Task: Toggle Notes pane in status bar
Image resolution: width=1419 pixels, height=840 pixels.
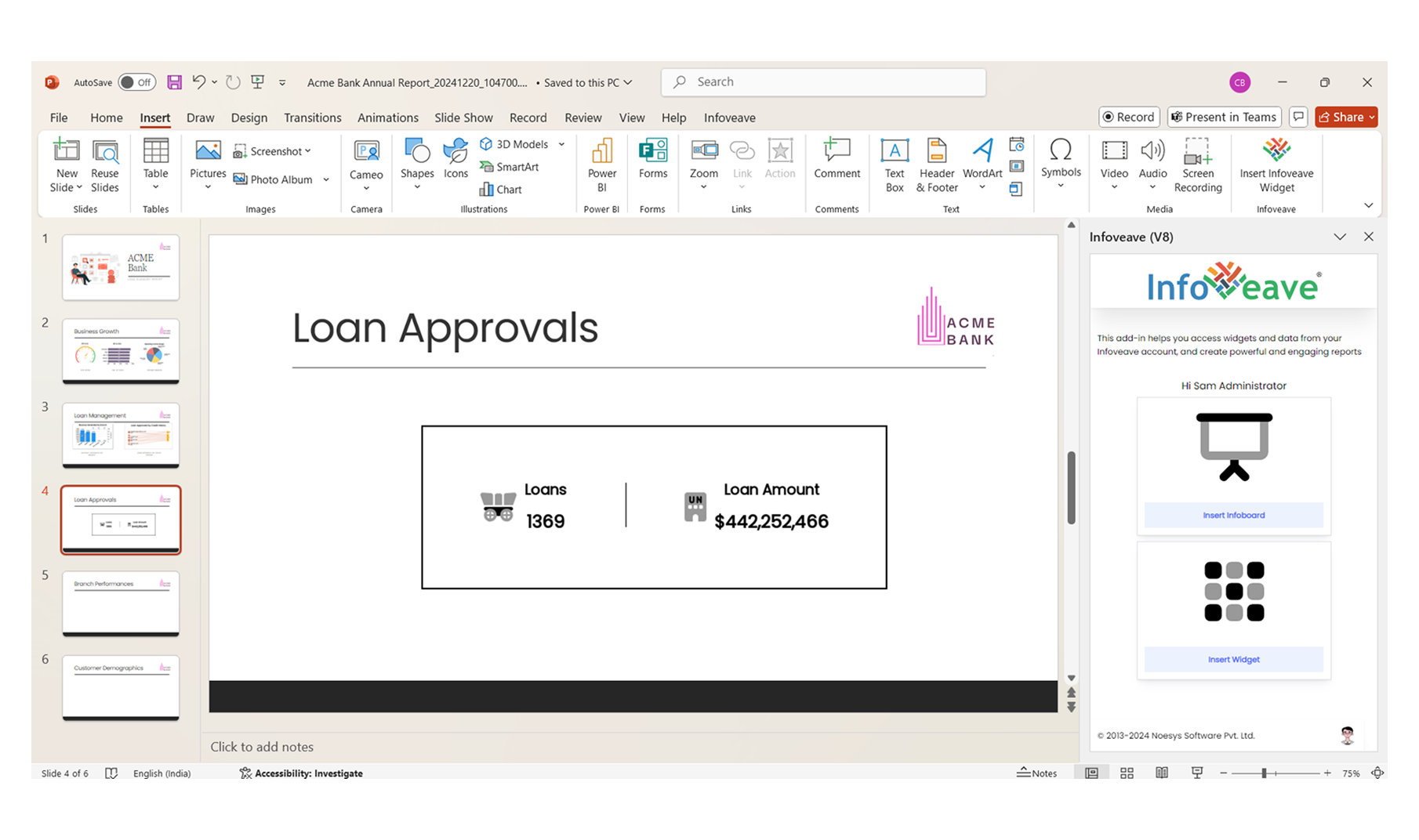Action: click(x=1036, y=773)
